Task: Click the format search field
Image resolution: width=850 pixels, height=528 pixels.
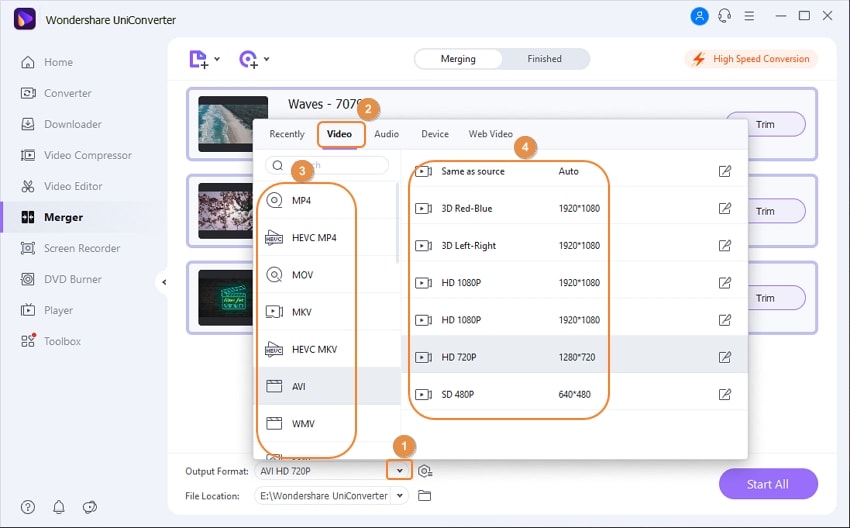Action: click(327, 165)
